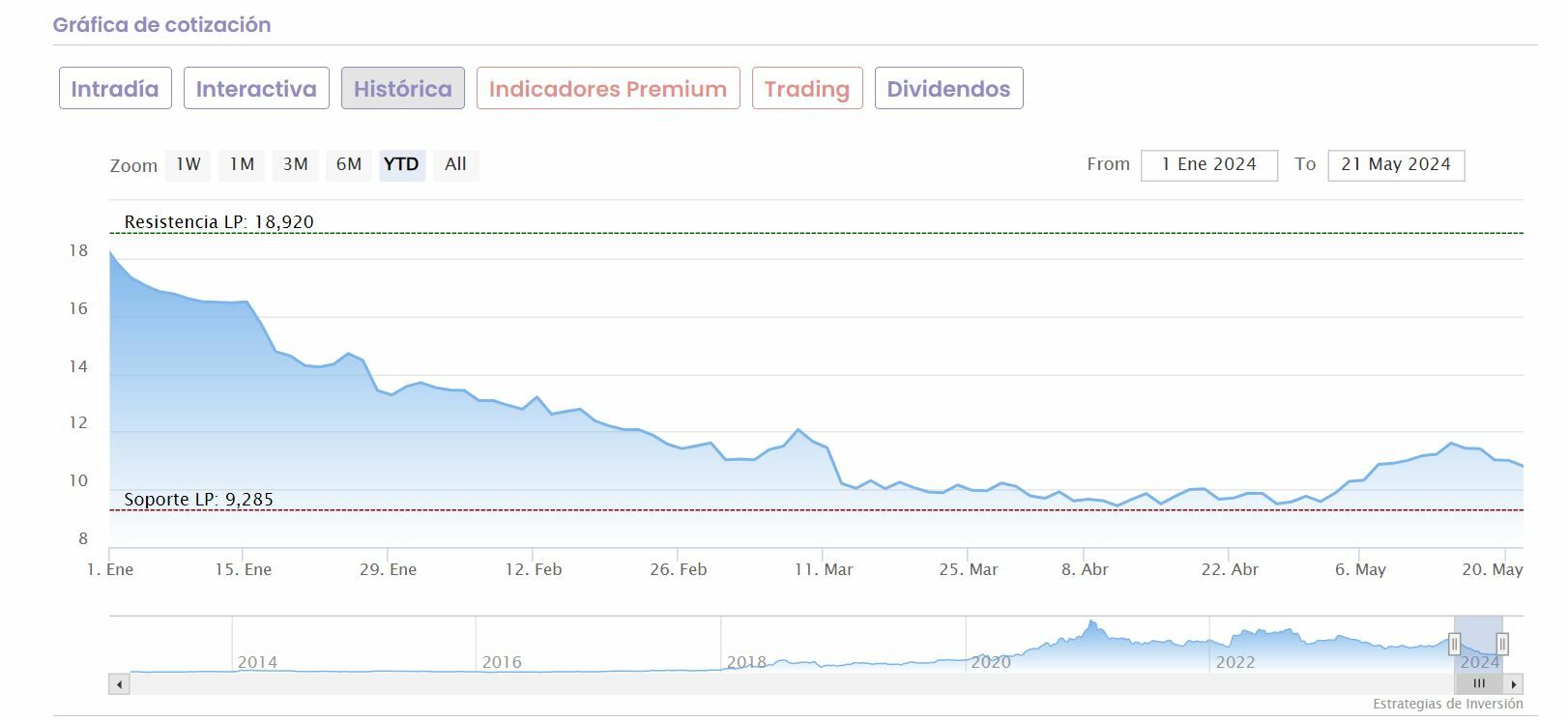
Task: Set zoom range to 1W
Action: (x=189, y=165)
